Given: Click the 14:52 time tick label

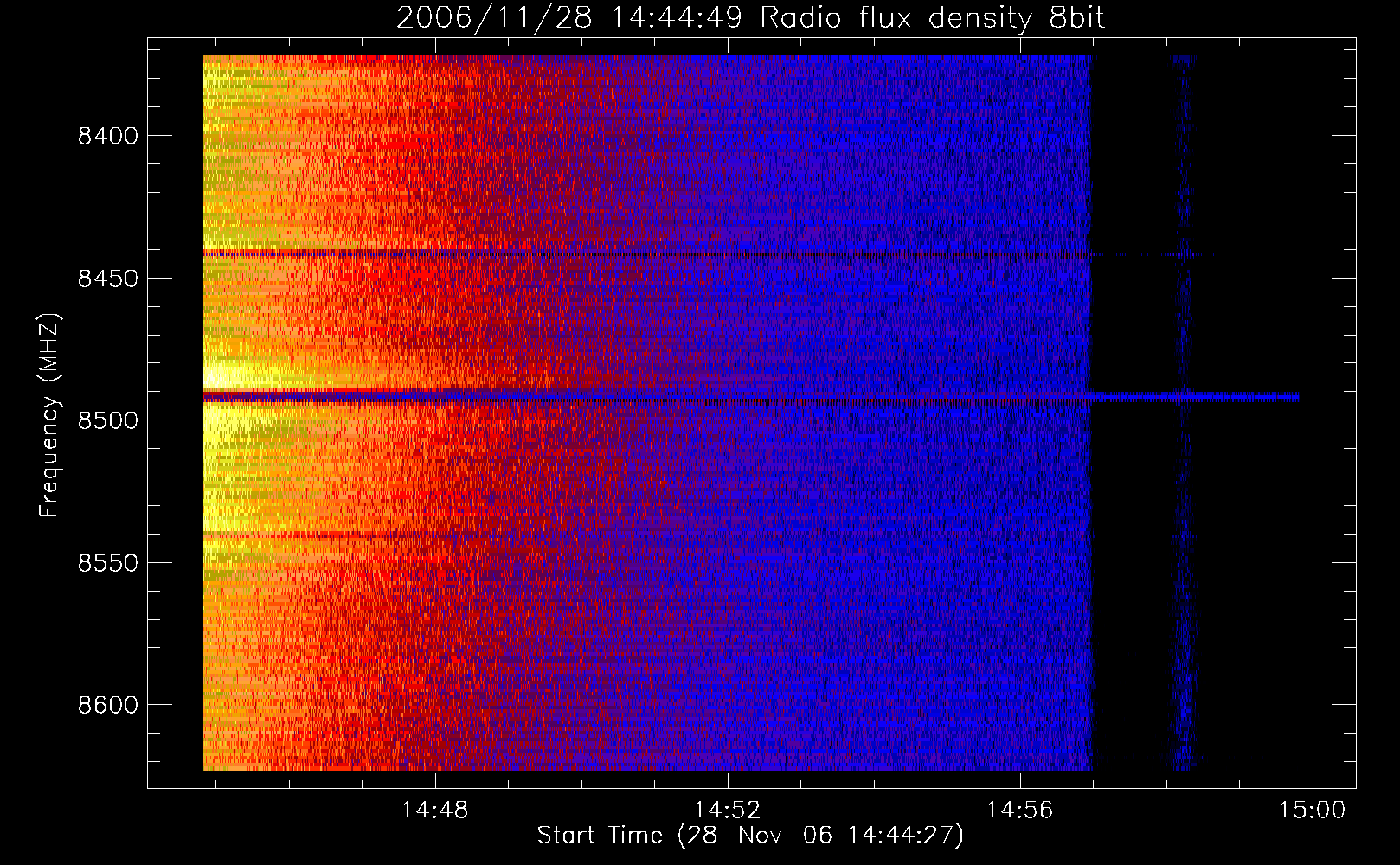Looking at the screenshot, I should pyautogui.click(x=728, y=811).
